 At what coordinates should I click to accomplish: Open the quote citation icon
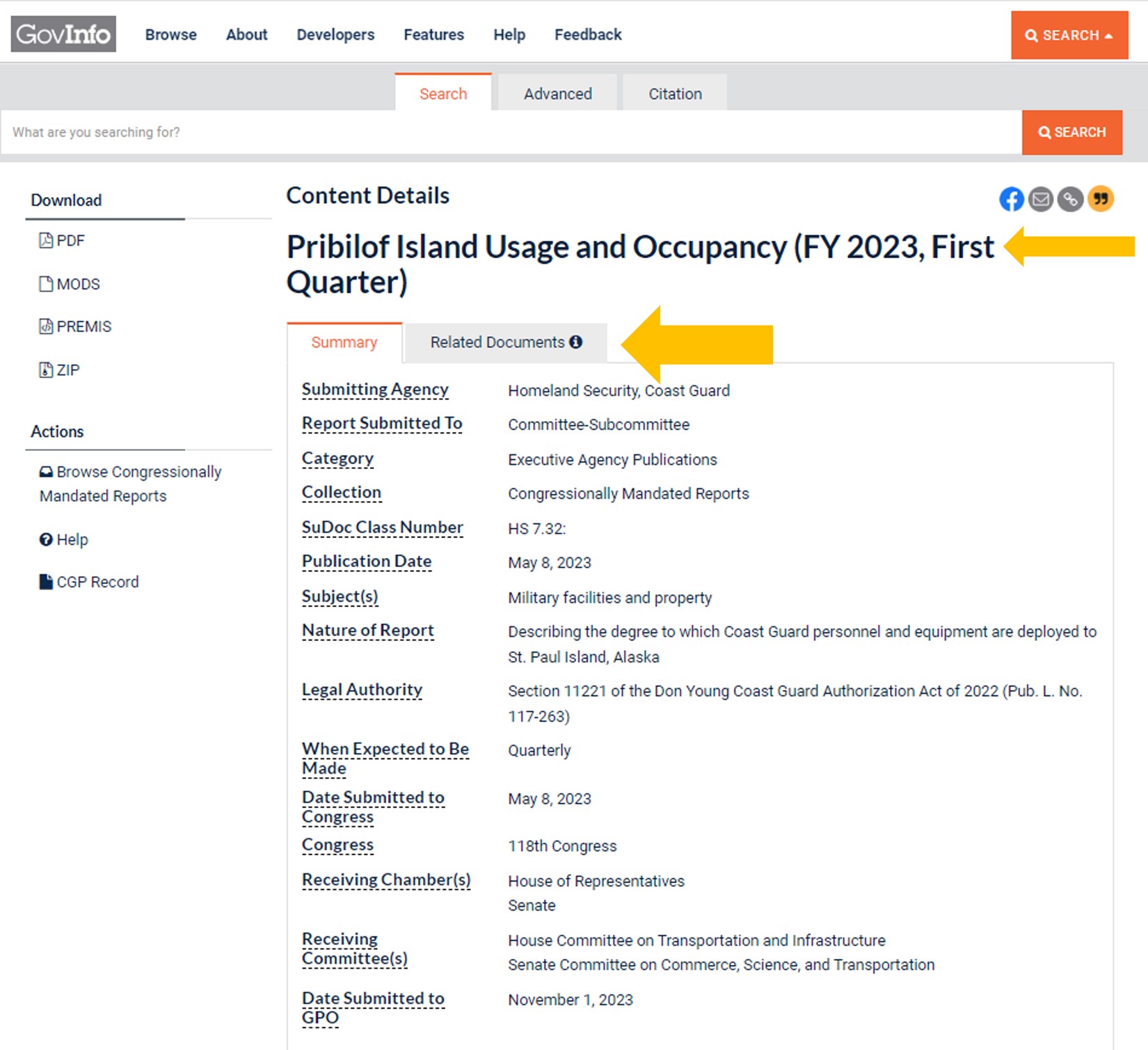[1101, 199]
